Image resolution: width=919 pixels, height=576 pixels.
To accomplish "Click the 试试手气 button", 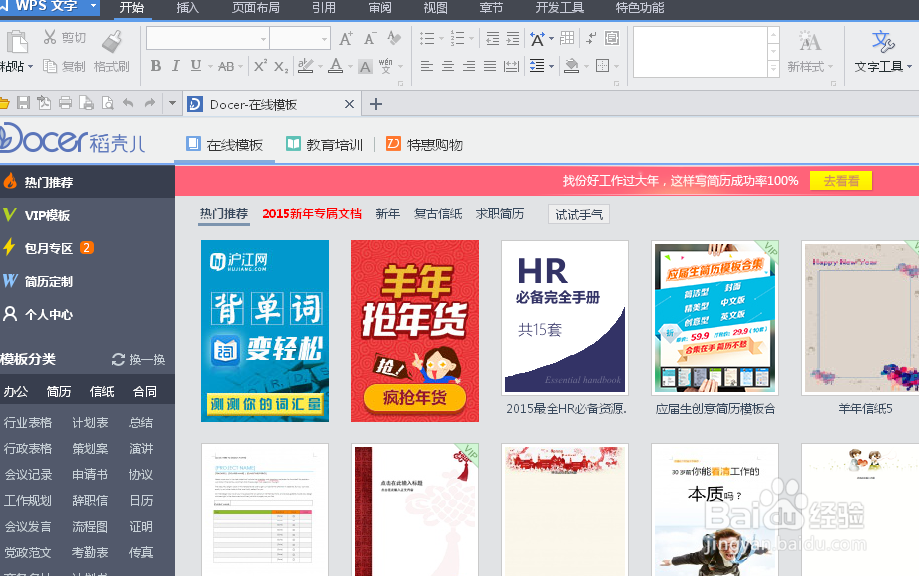I will (x=578, y=214).
